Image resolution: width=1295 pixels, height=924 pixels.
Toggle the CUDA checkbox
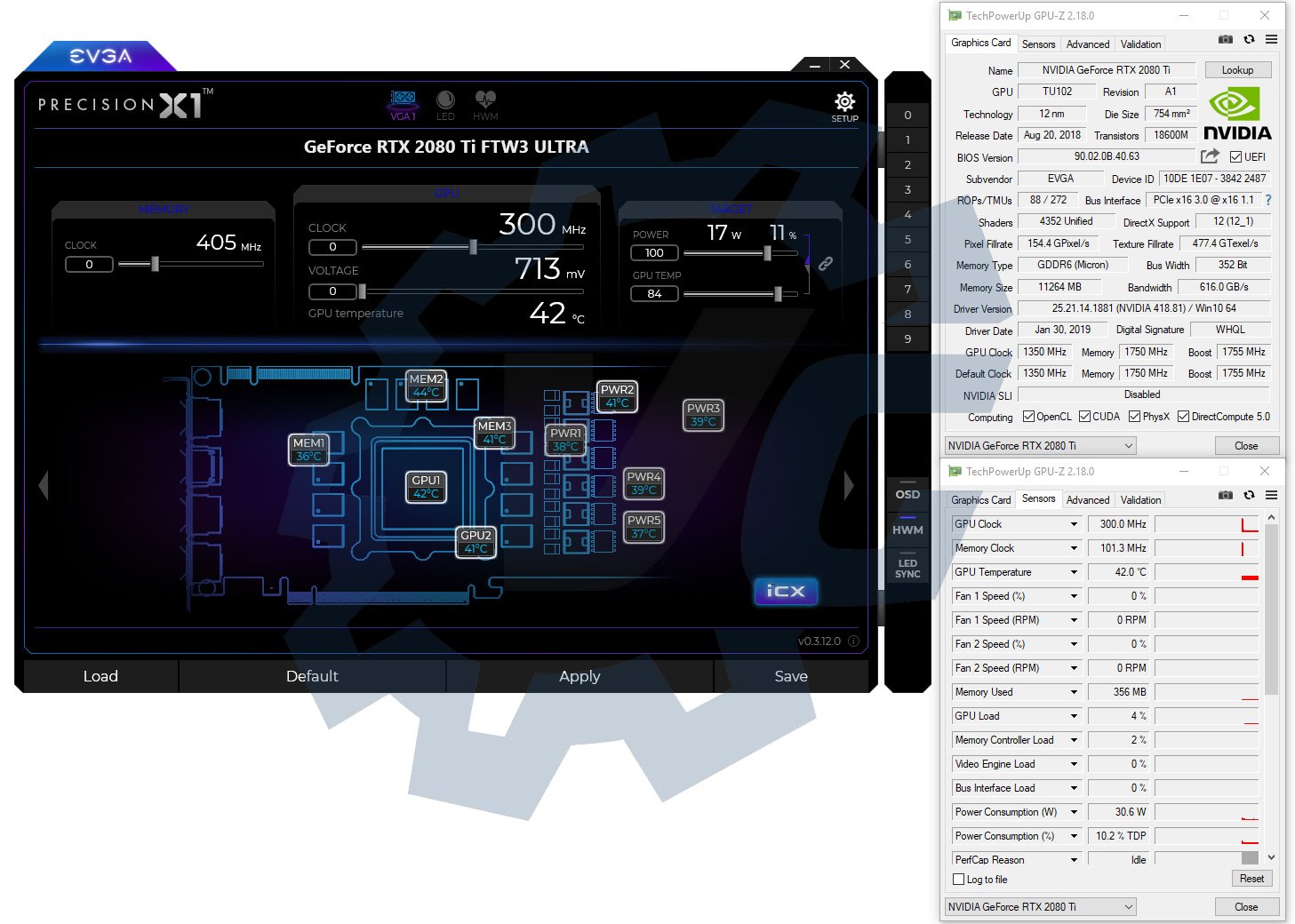[x=1084, y=417]
